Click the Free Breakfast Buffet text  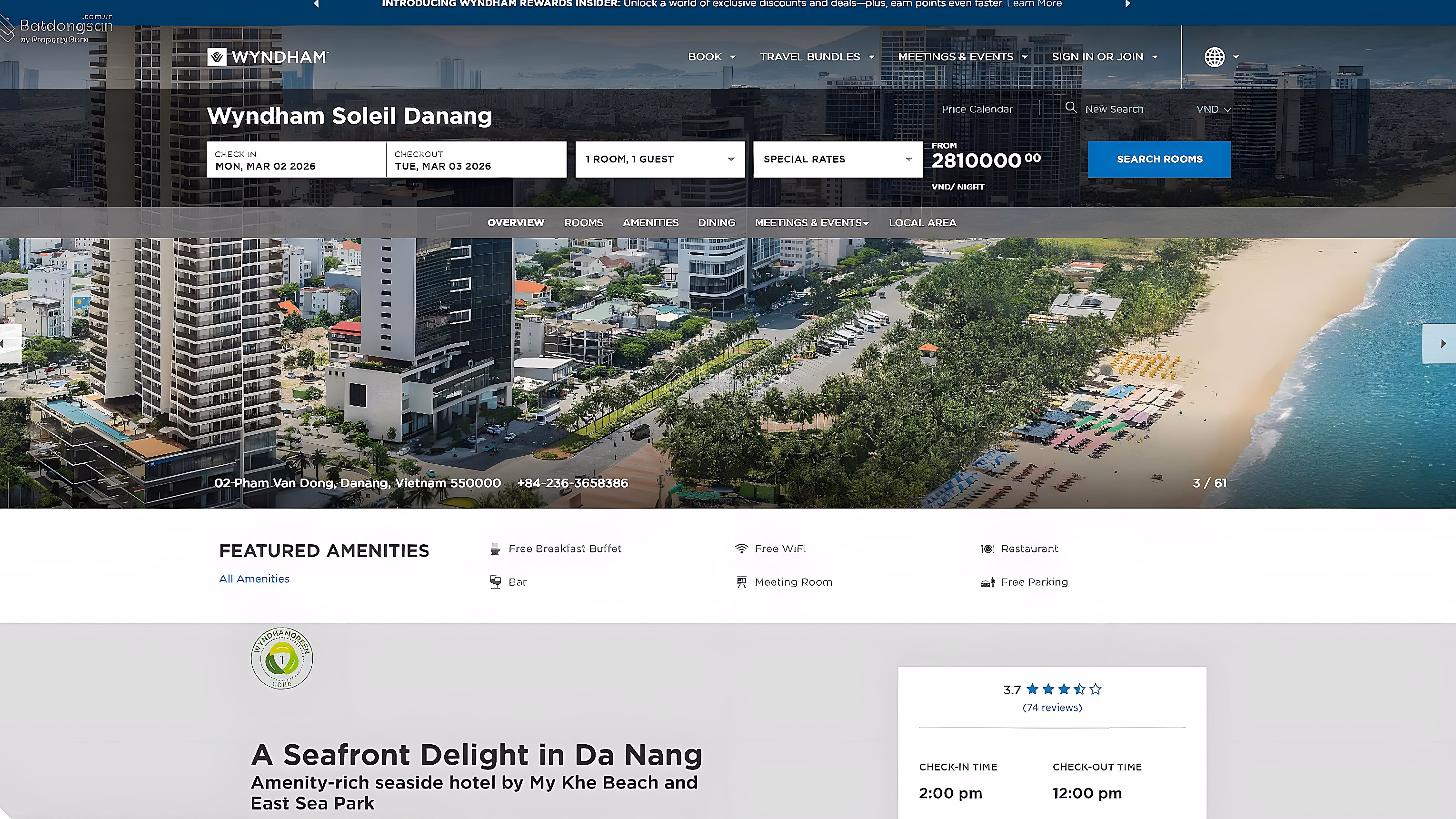(565, 549)
